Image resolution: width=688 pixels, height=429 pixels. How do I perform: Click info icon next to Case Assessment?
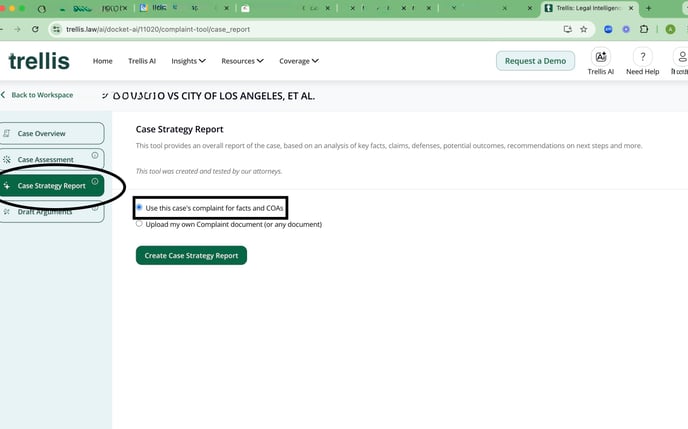[95, 155]
